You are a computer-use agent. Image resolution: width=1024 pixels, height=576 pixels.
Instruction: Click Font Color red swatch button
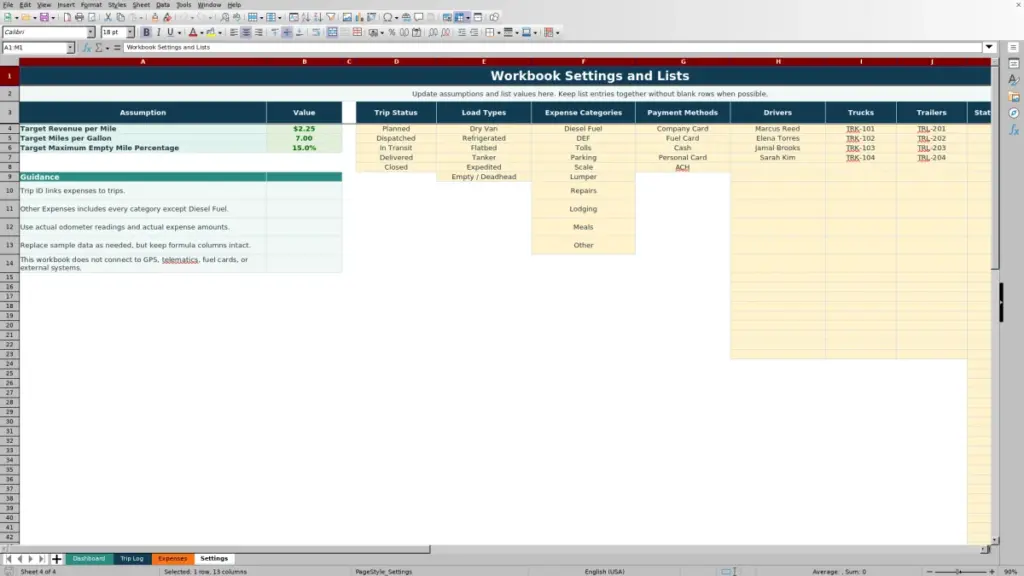point(193,32)
